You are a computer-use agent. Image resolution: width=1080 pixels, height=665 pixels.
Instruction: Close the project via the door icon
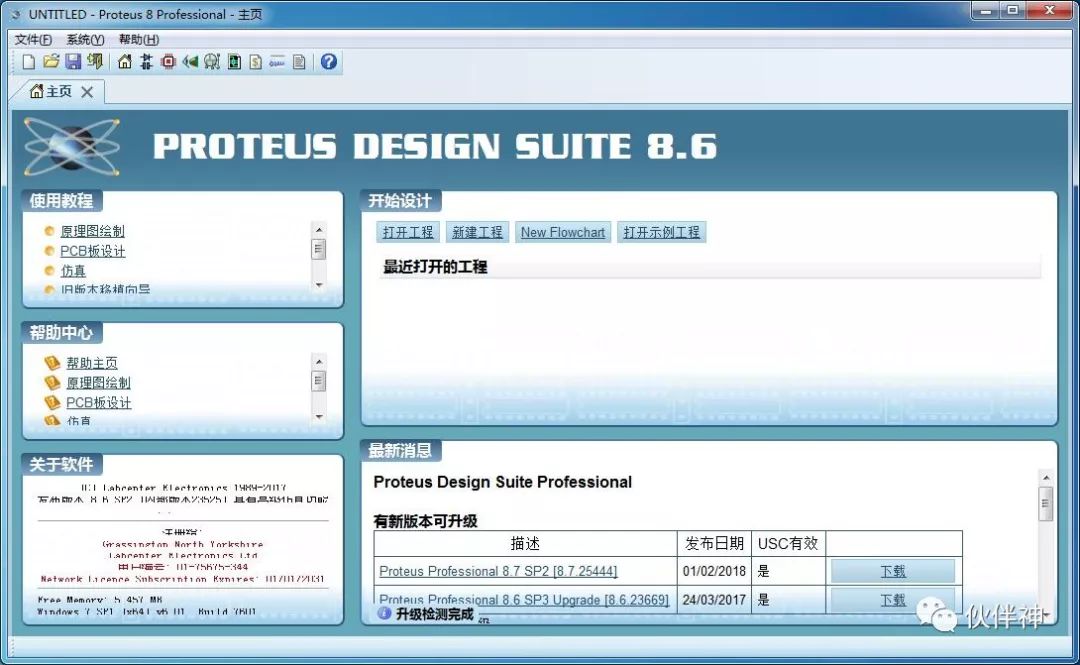pyautogui.click(x=95, y=62)
